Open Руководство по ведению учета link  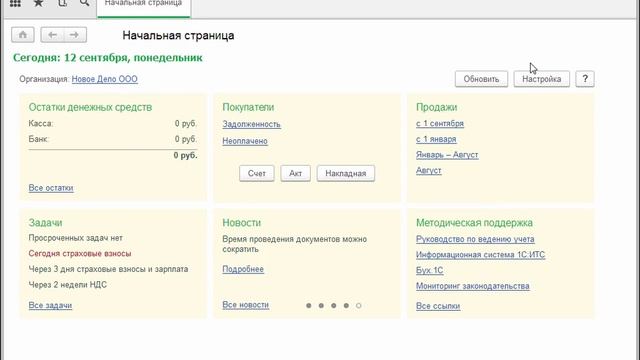(x=475, y=239)
